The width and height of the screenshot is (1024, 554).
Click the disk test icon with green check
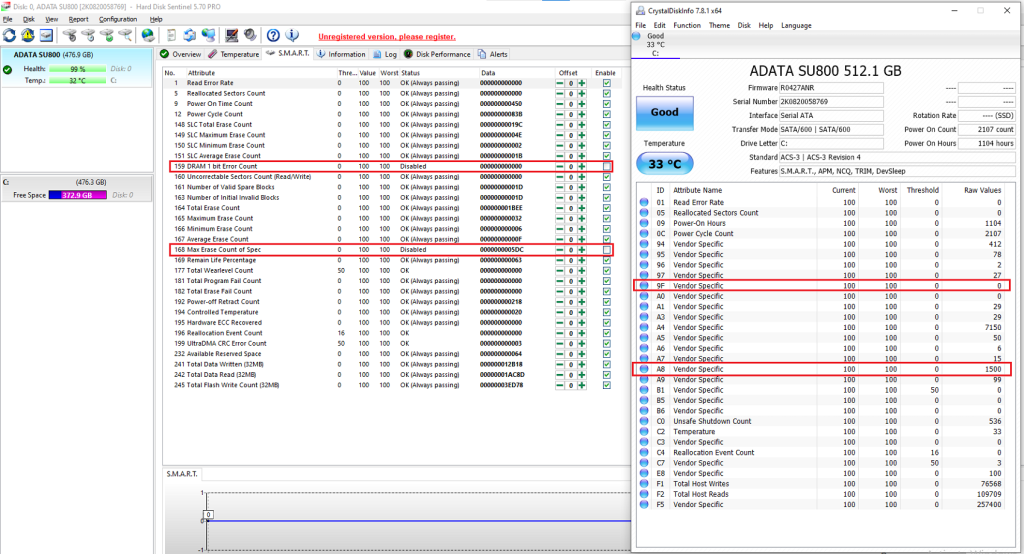click(x=106, y=35)
